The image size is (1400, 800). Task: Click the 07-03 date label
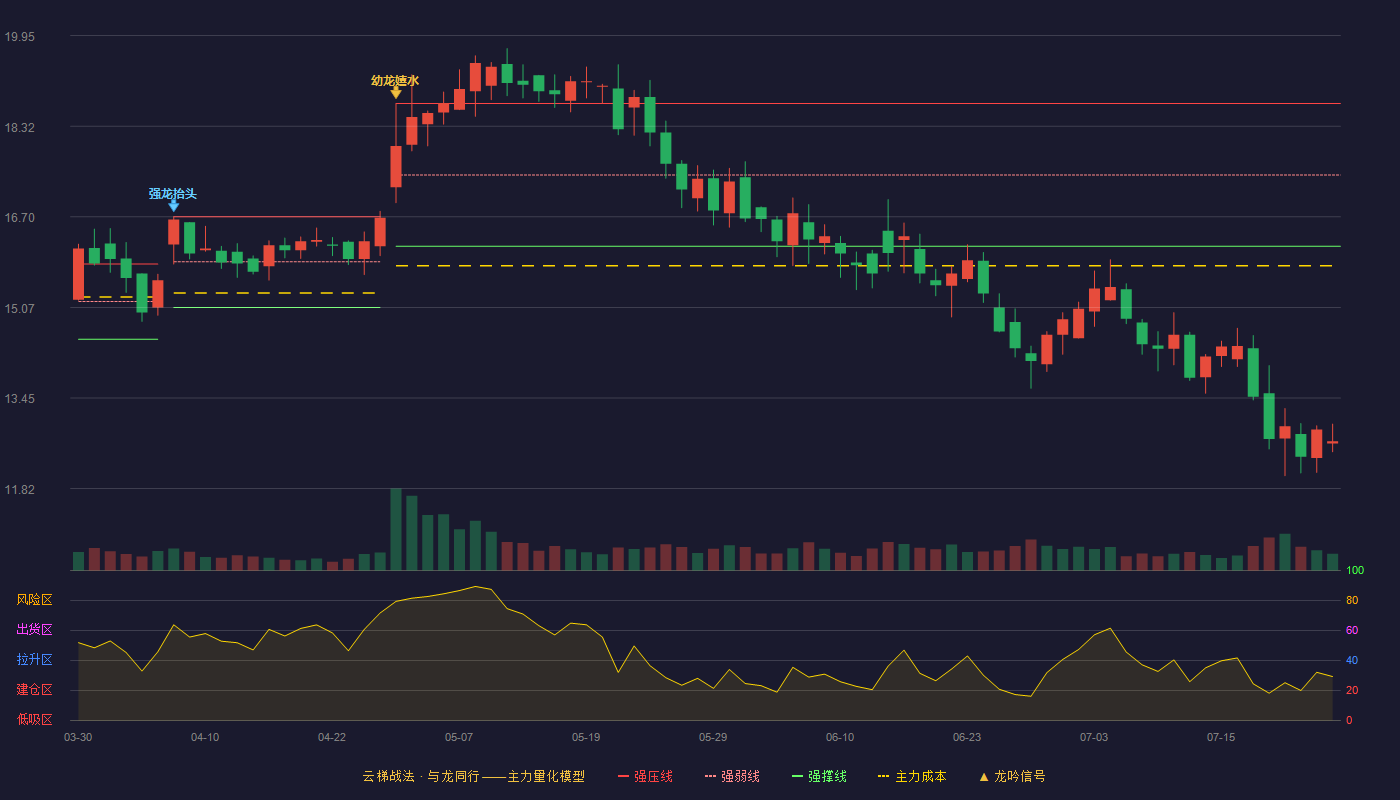1094,737
